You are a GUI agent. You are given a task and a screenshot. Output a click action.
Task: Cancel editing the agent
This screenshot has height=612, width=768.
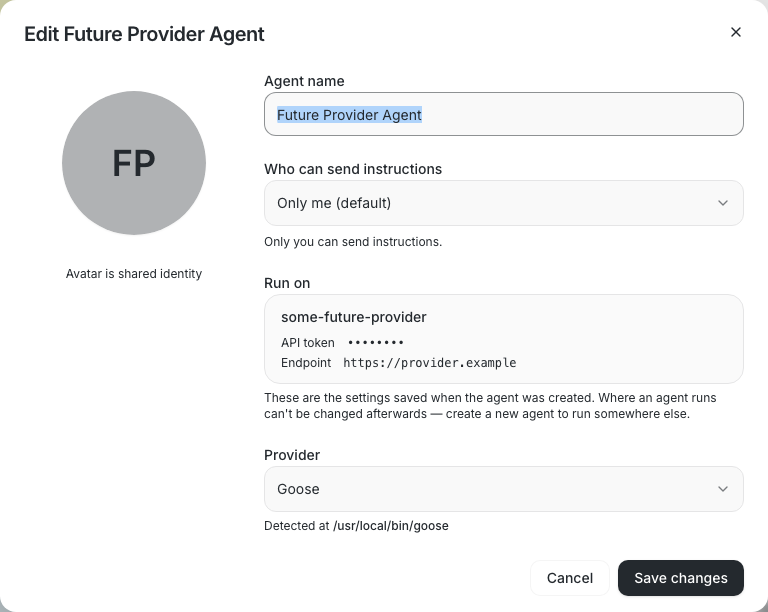pyautogui.click(x=570, y=578)
